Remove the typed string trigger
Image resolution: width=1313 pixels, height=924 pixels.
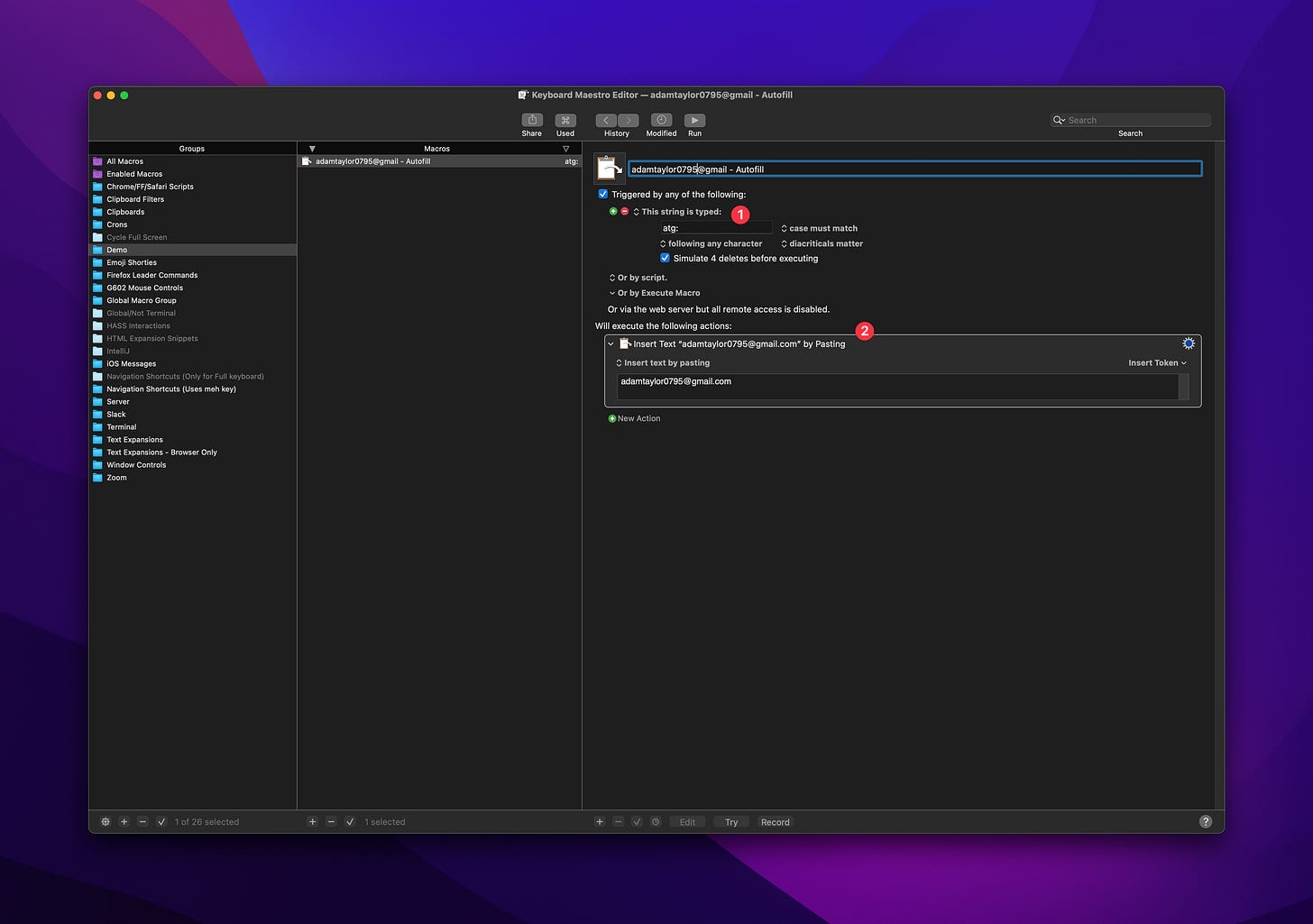624,211
